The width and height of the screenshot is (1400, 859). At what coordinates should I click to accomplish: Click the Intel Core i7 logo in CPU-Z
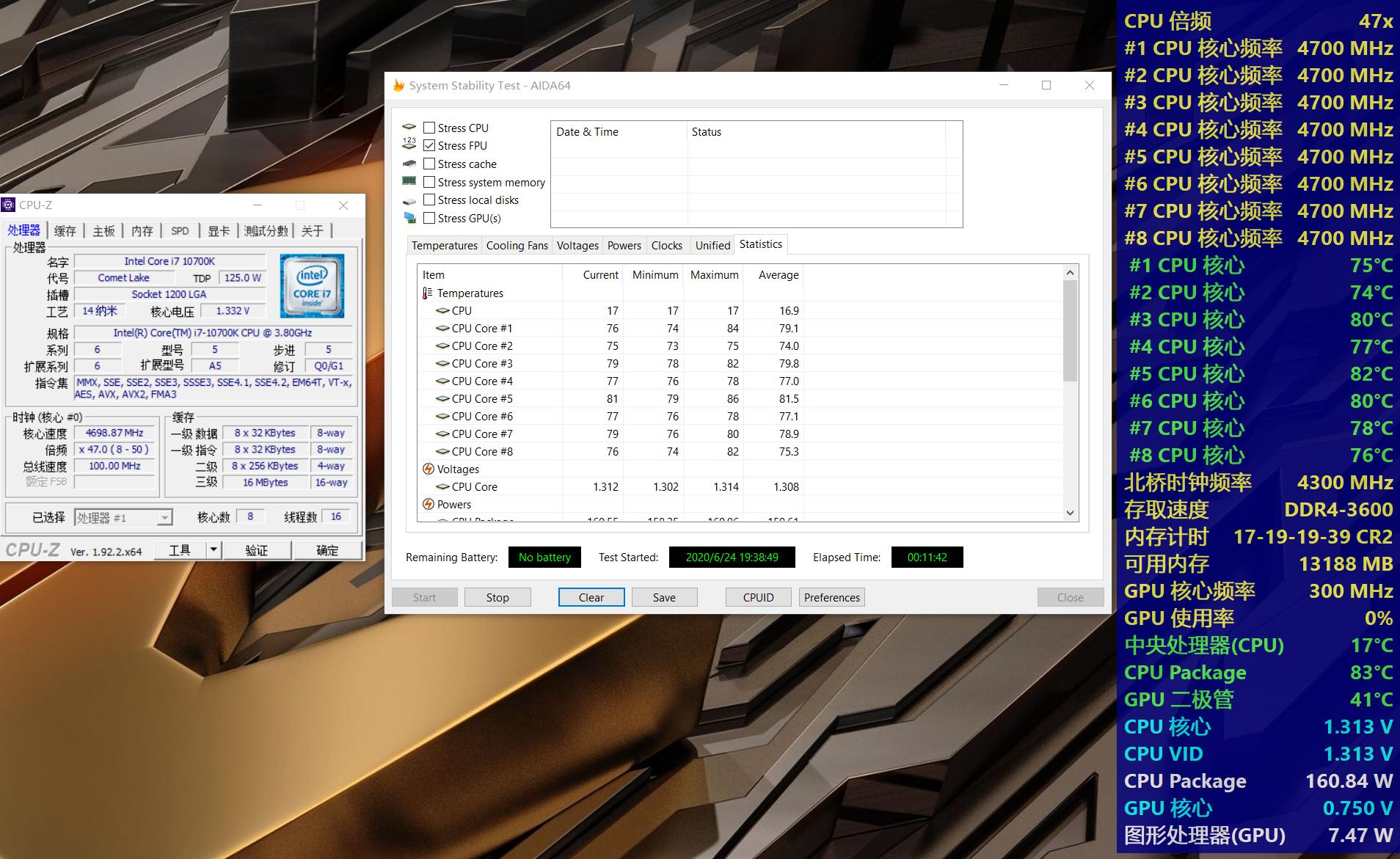point(312,285)
